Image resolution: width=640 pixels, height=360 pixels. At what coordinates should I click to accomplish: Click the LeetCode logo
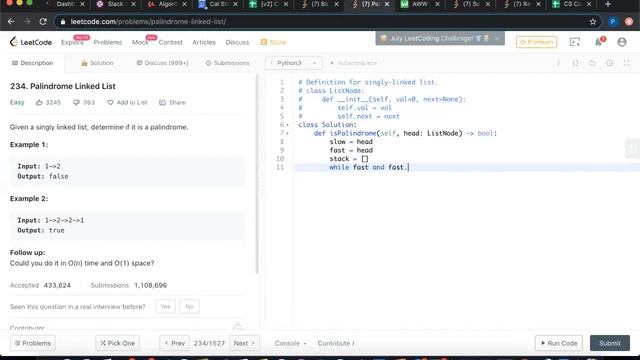coord(31,42)
